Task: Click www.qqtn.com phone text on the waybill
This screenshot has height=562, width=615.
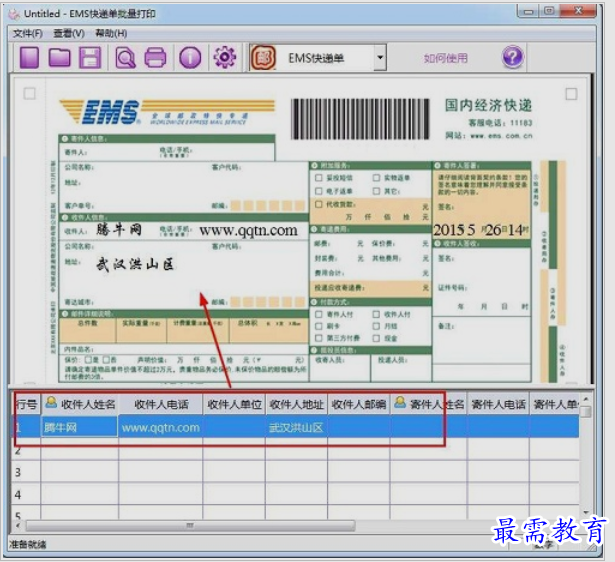Action: click(x=248, y=230)
